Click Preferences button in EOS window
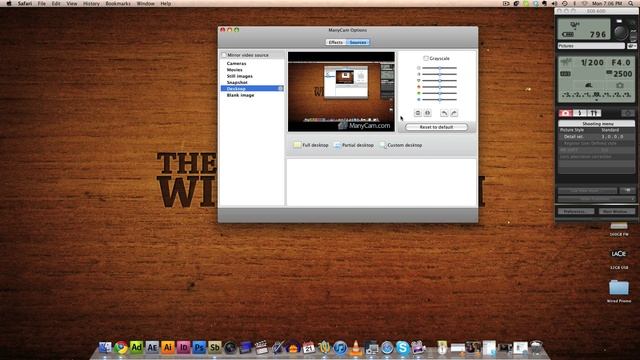 pos(576,211)
